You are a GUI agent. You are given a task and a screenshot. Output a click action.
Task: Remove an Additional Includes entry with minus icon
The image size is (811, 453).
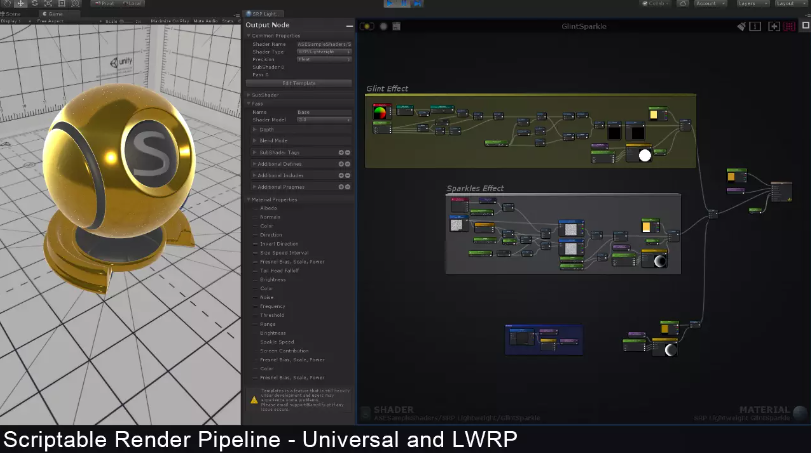348,175
